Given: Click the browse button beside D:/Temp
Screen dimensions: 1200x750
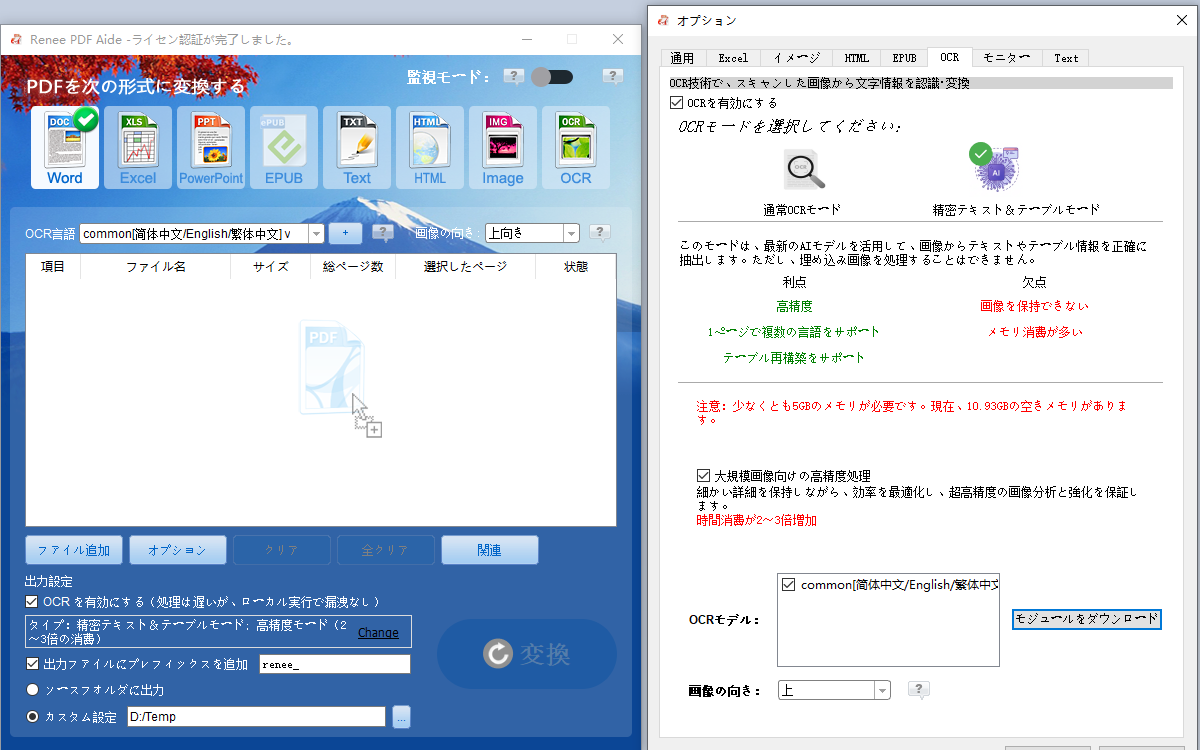Looking at the screenshot, I should pos(401,717).
